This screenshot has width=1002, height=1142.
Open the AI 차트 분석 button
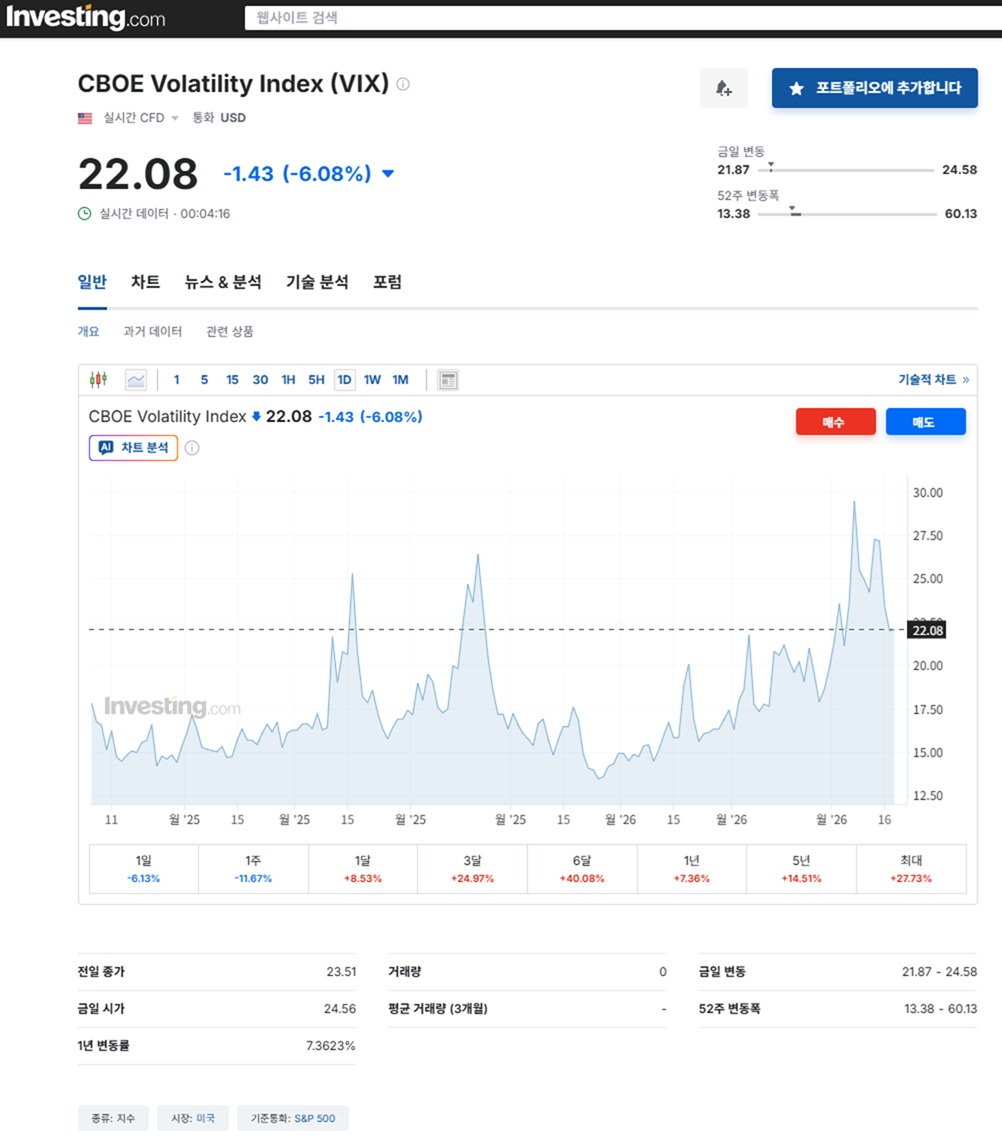133,448
